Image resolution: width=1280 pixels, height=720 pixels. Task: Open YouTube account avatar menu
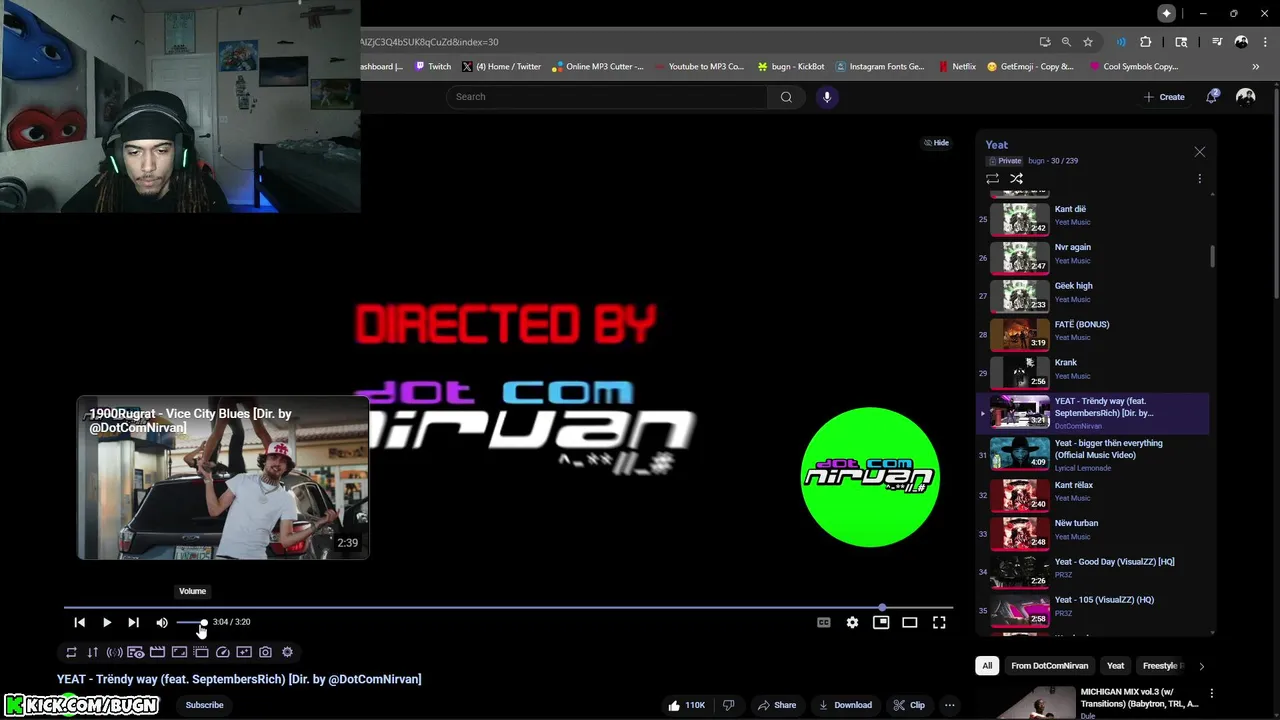point(1245,97)
